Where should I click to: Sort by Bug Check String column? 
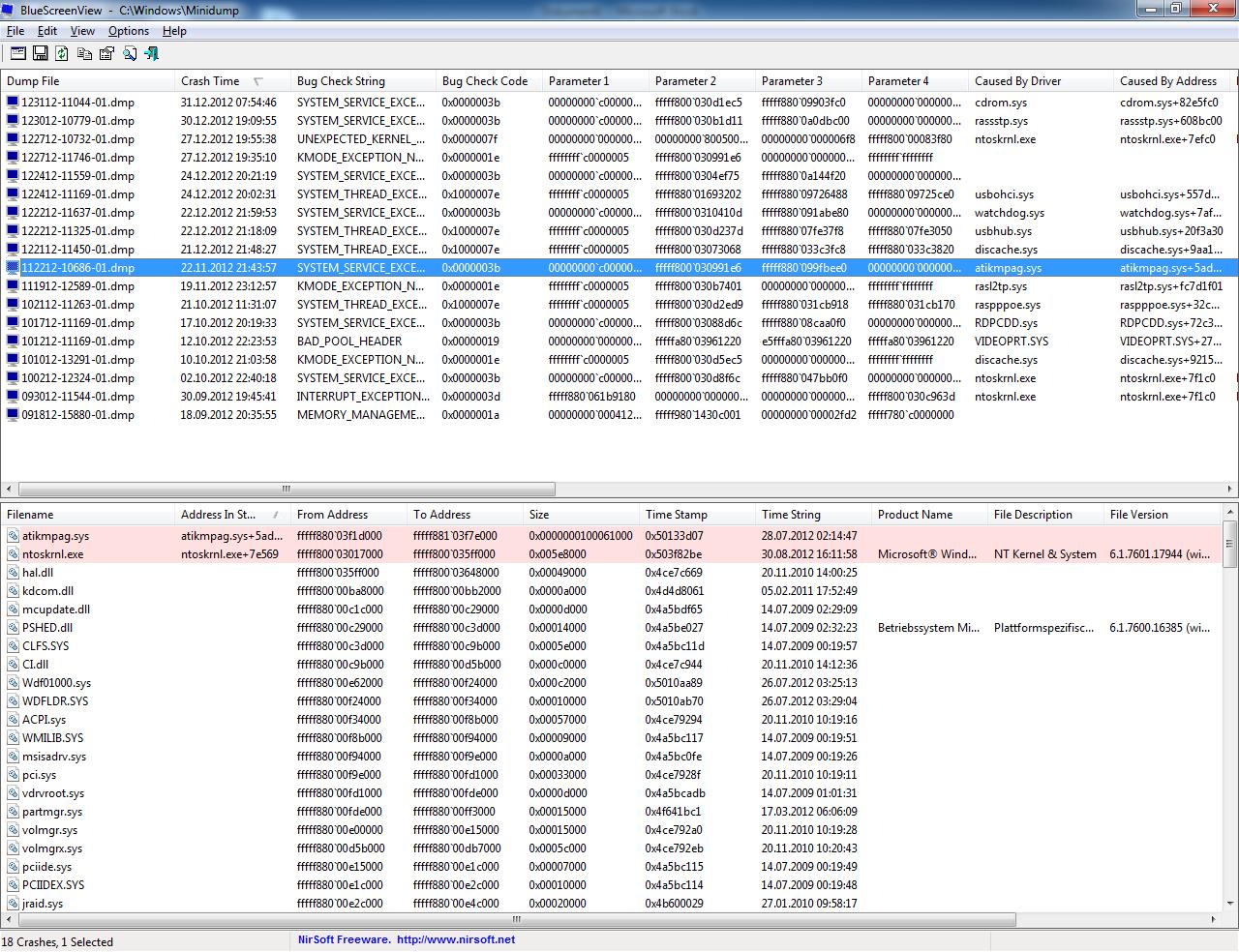pyautogui.click(x=363, y=81)
